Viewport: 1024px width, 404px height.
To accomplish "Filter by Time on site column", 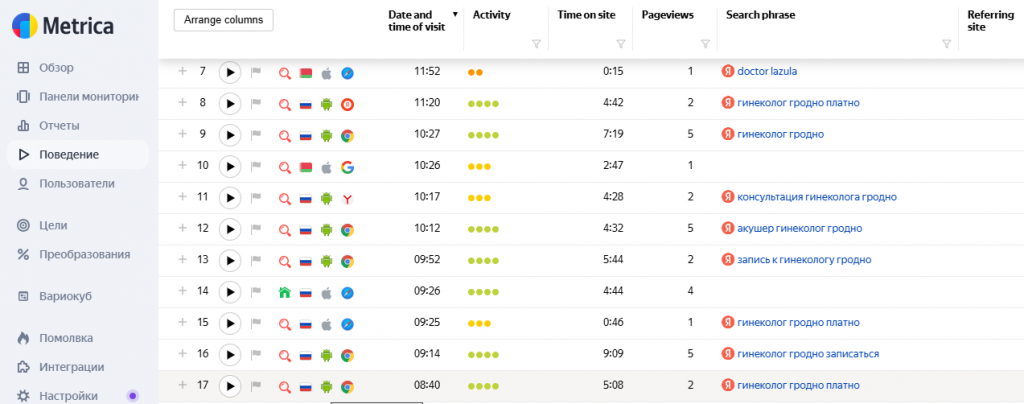I will click(x=621, y=44).
